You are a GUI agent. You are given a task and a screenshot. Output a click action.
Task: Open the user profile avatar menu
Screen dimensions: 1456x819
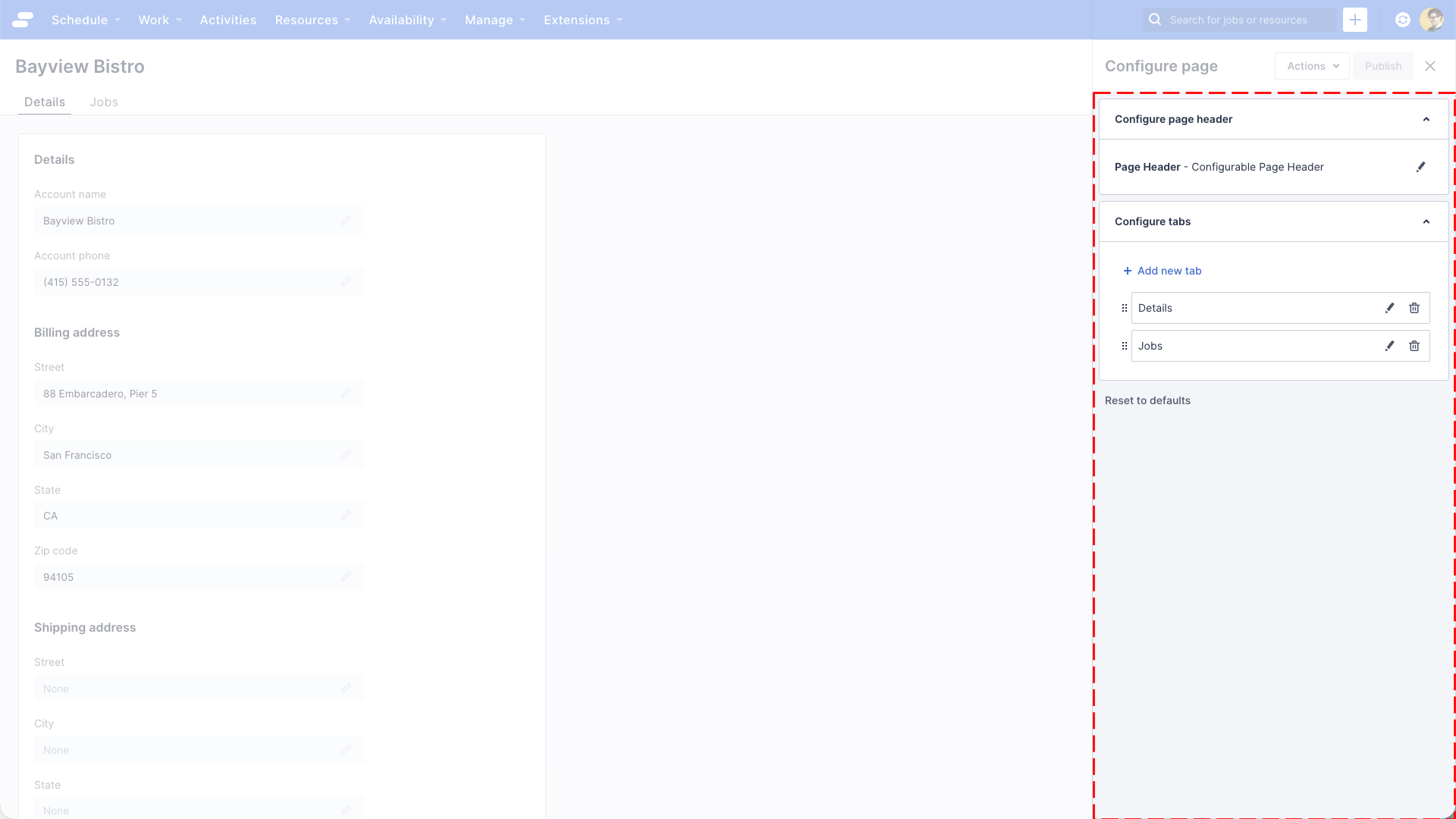(1433, 20)
